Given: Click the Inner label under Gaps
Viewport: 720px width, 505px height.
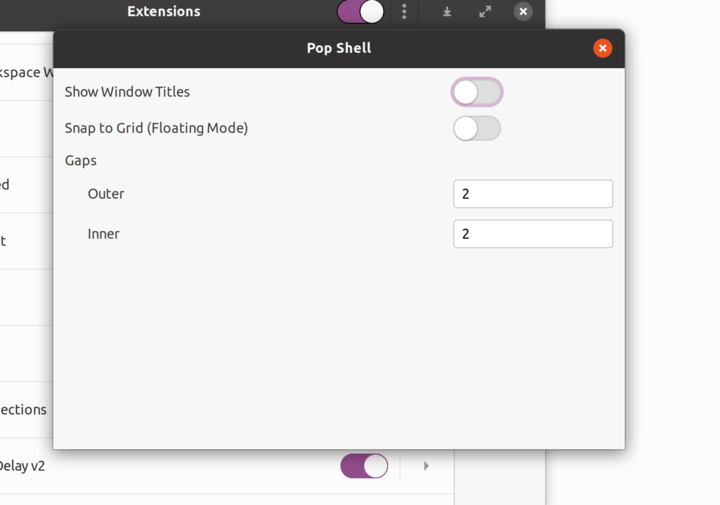Looking at the screenshot, I should 104,234.
